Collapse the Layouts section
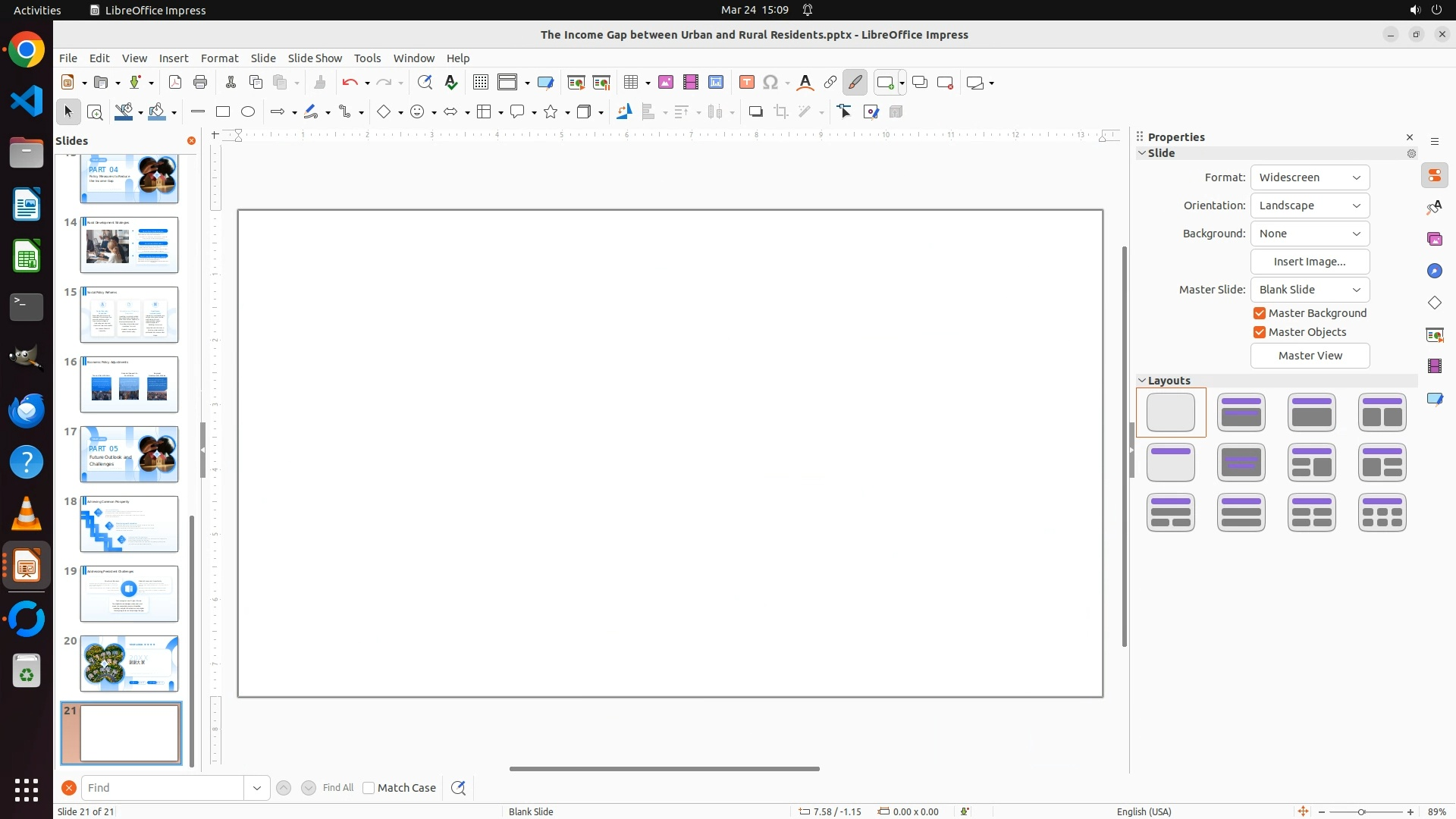1456x819 pixels. click(1142, 381)
